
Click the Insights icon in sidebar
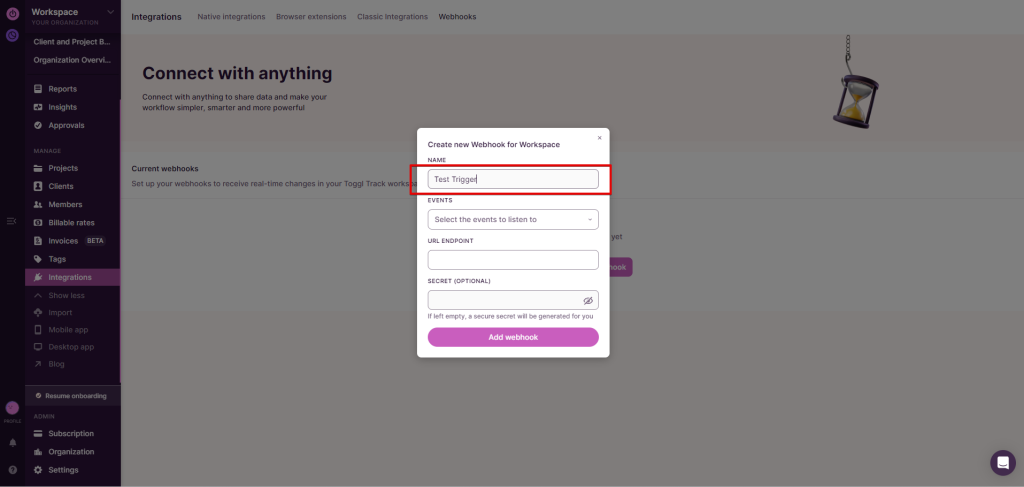coord(39,107)
